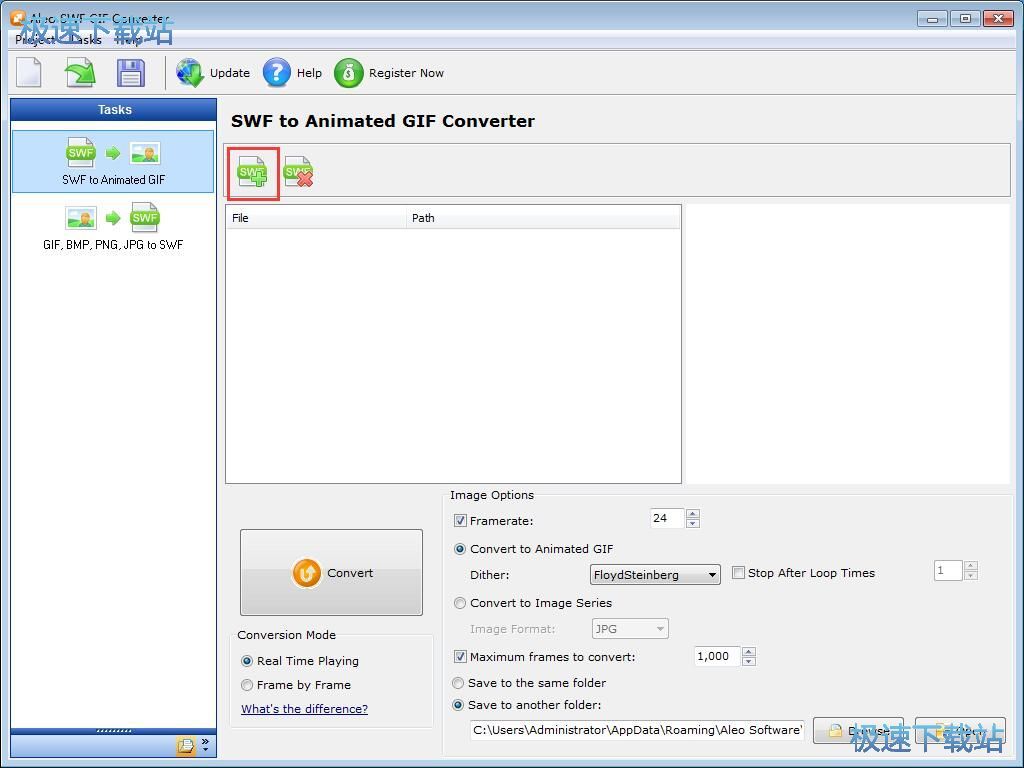
Task: Open the Image Format dropdown showing JPG
Action: coord(630,629)
